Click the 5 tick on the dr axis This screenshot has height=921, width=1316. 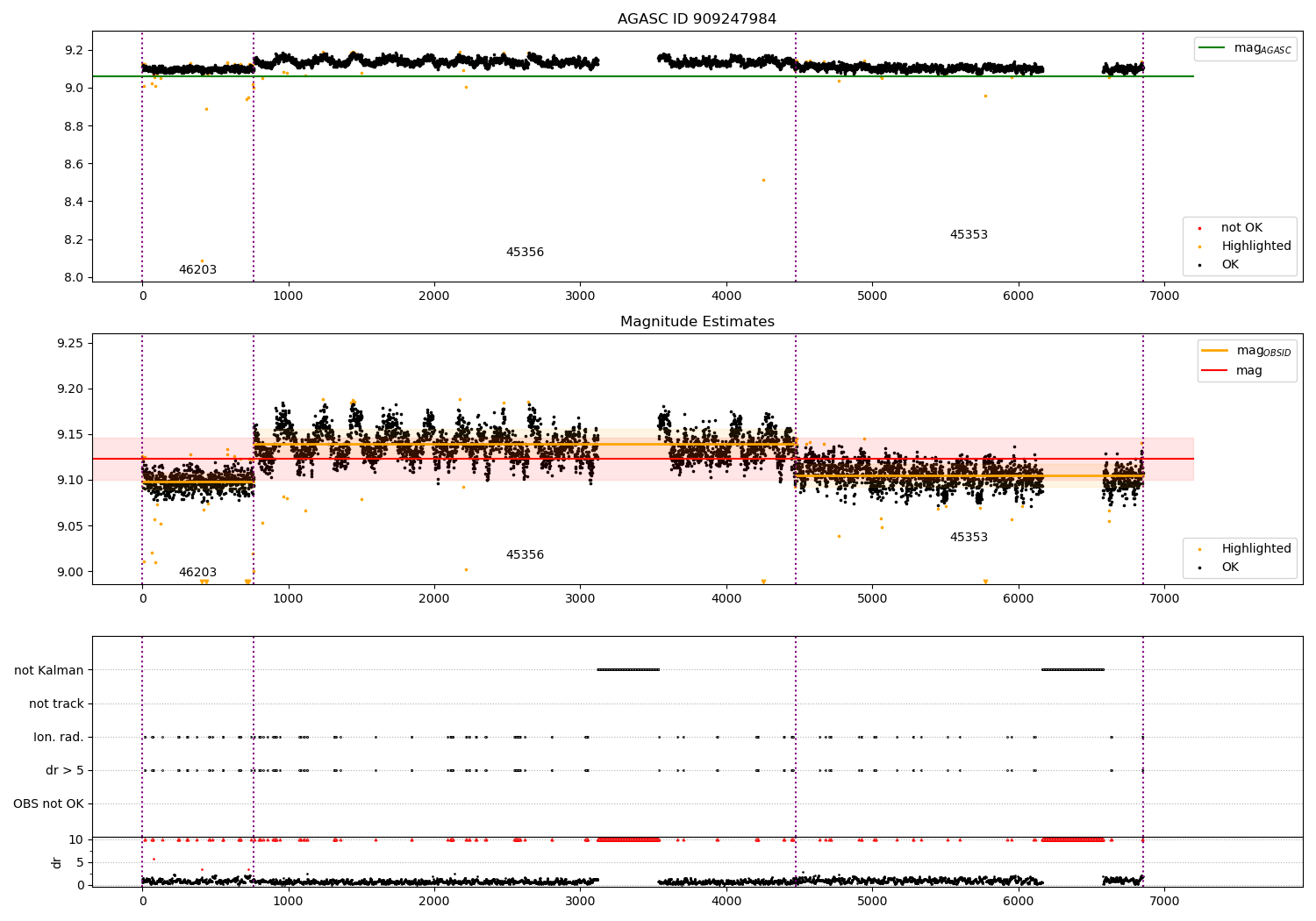(80, 862)
